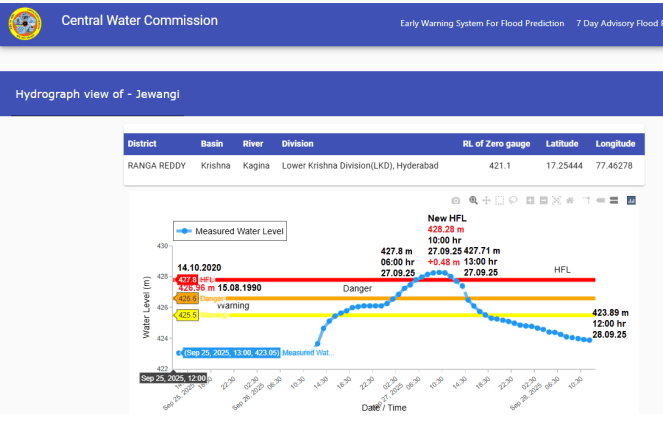Toggle Measured Water Level legend entry
Viewport: 663px width, 432px height.
click(x=230, y=231)
